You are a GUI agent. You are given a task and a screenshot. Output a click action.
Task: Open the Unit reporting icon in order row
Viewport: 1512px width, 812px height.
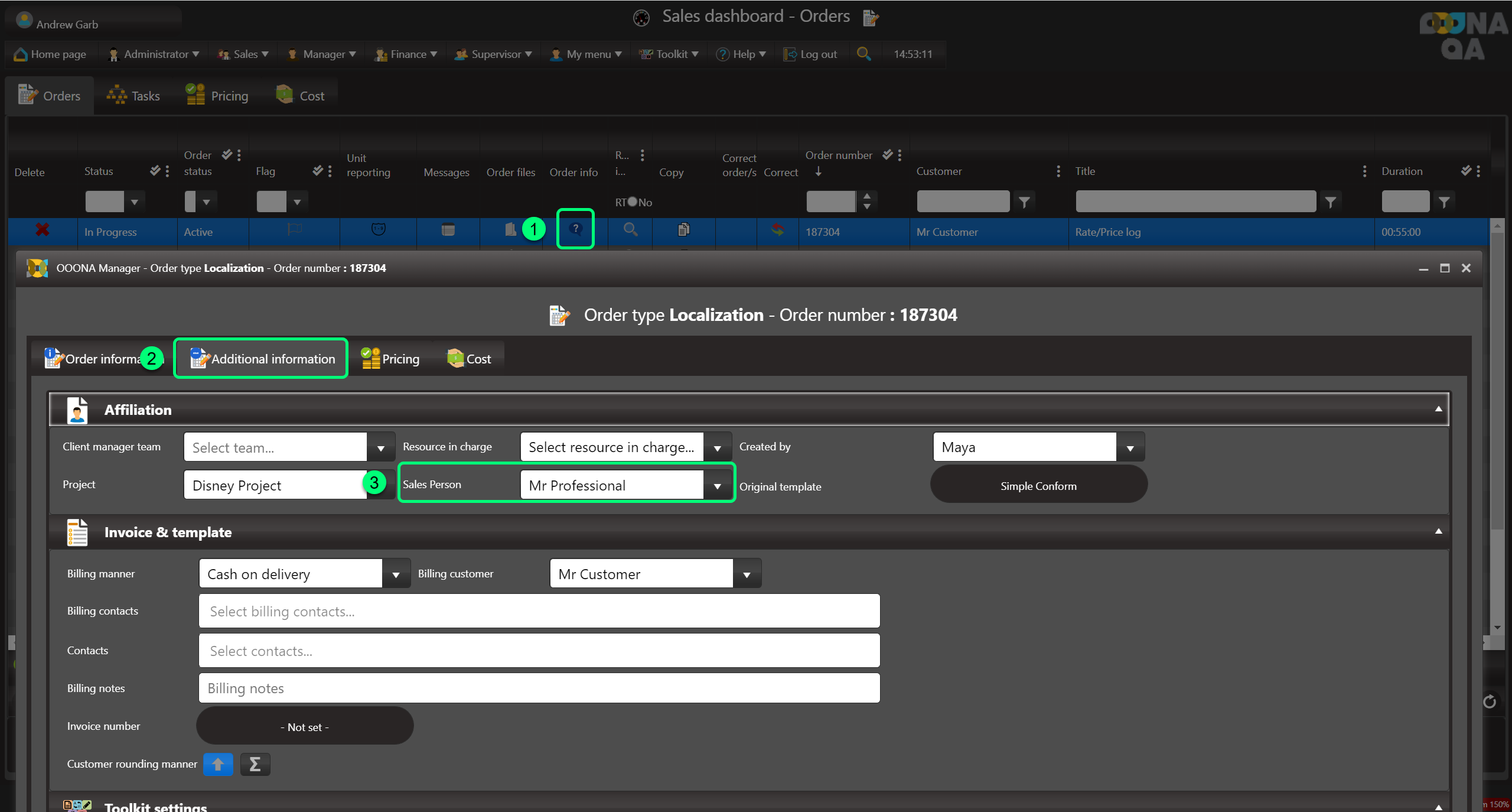378,229
